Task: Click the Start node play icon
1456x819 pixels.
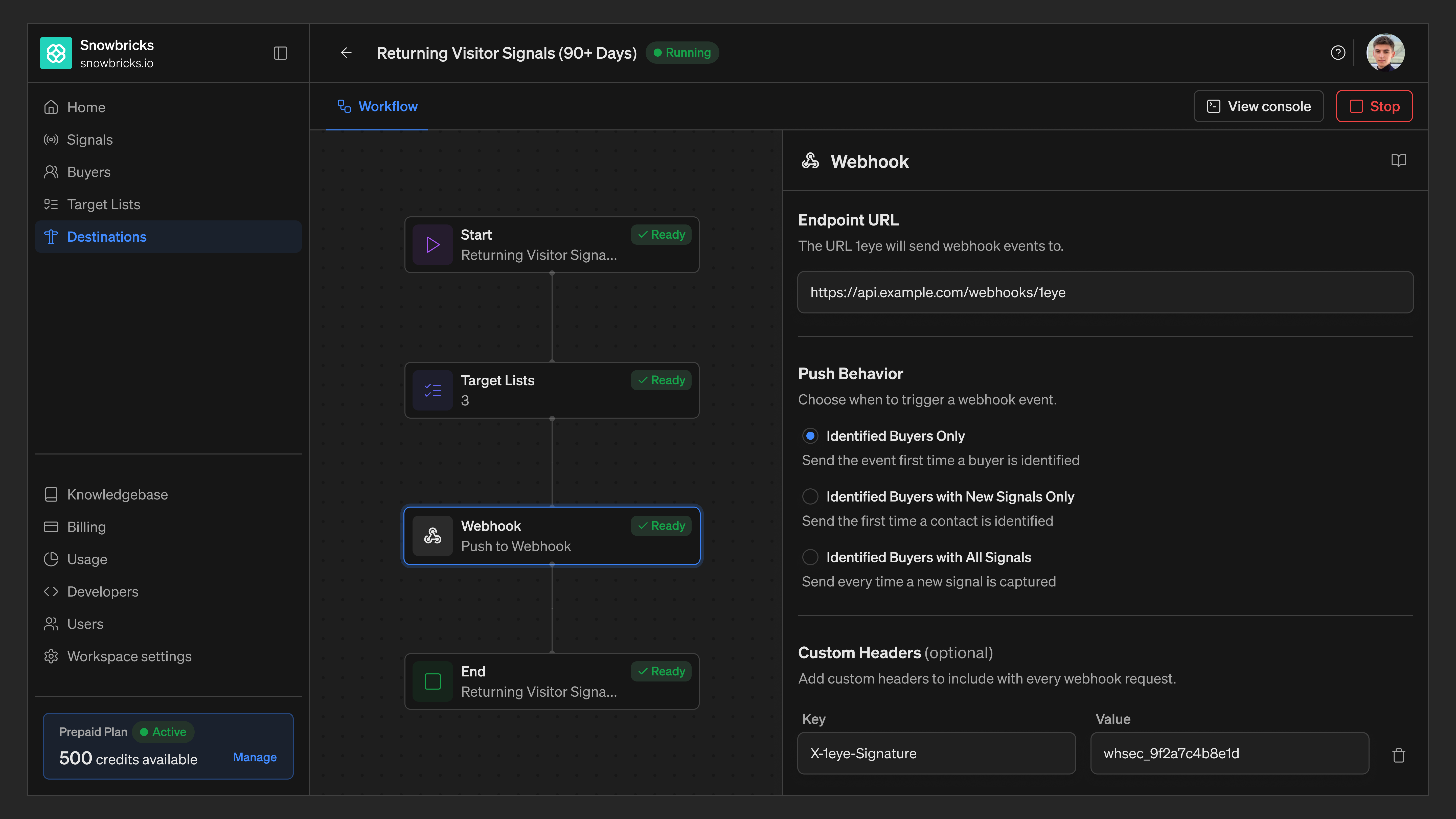Action: 433,245
